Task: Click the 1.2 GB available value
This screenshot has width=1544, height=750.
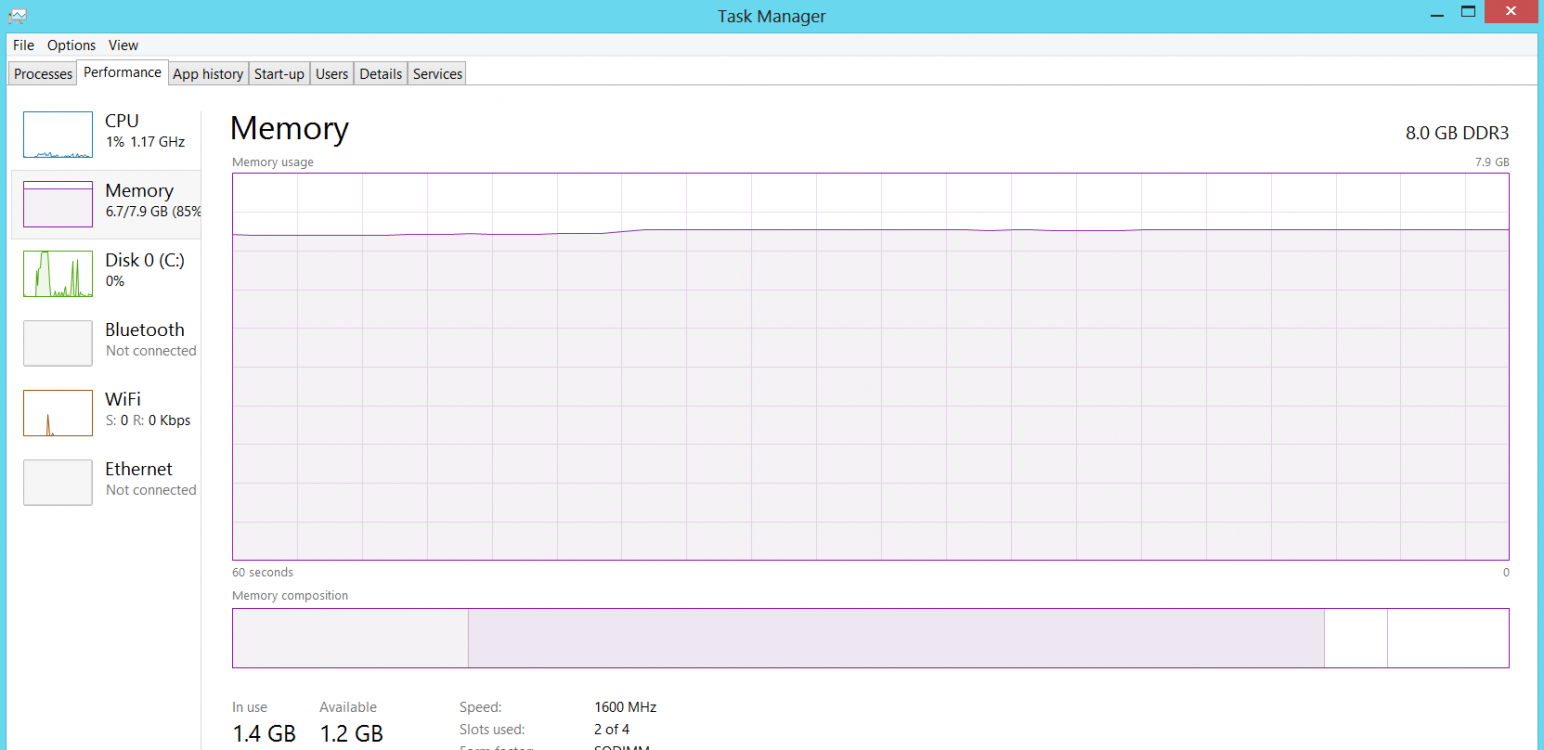Action: pos(351,734)
